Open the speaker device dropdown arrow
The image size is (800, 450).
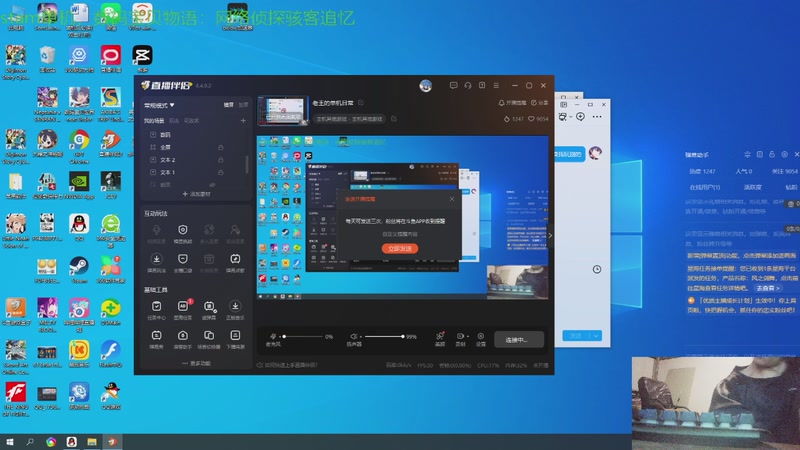[360, 337]
